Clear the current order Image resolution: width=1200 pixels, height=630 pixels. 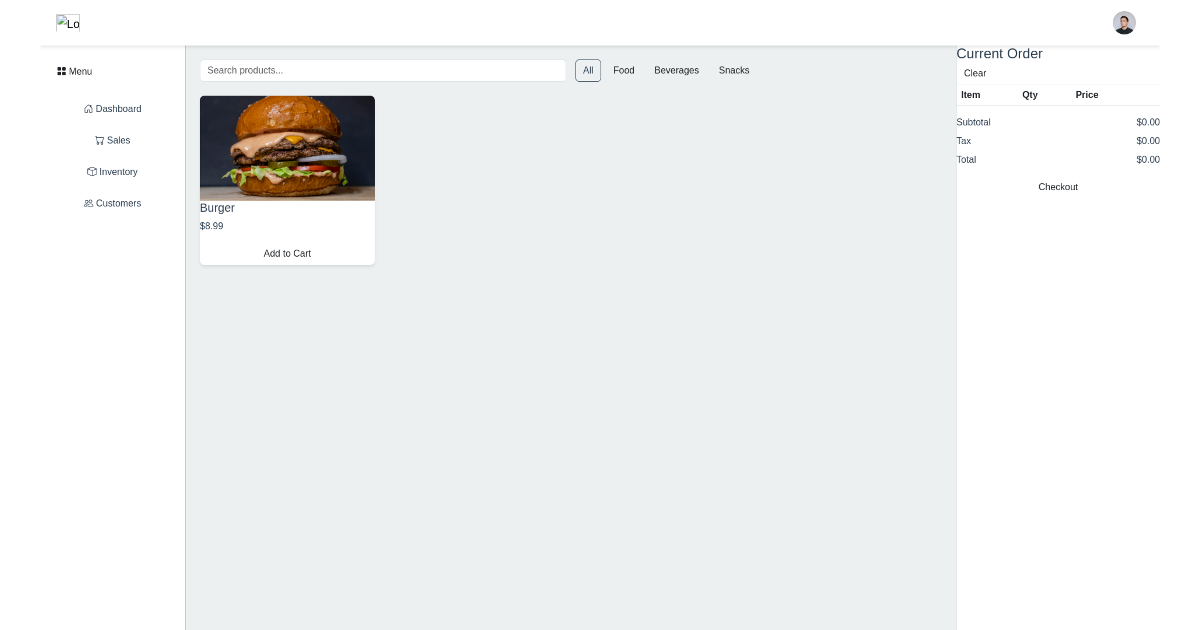point(974,73)
